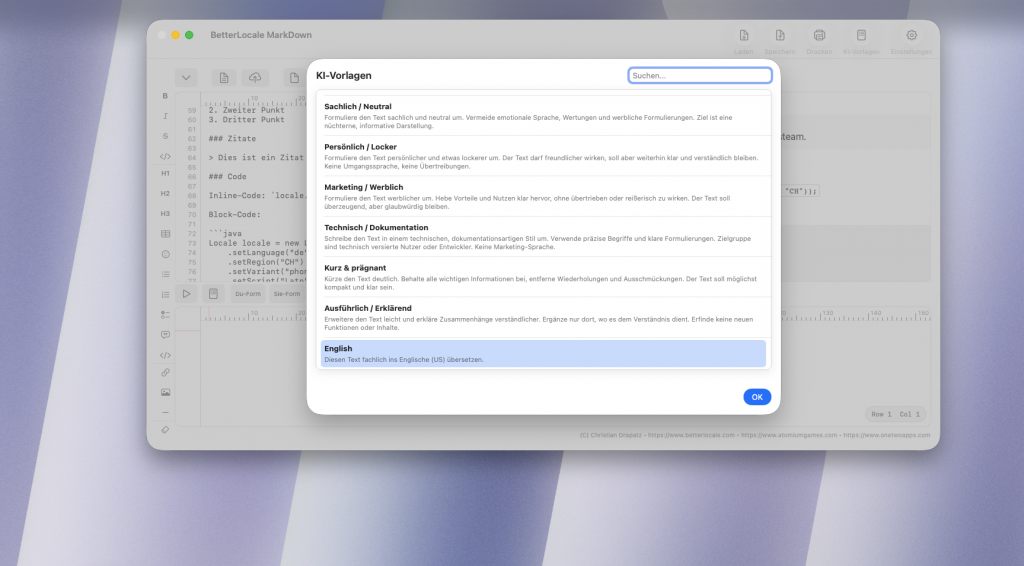Insert image using sidebar picture icon

pos(165,392)
